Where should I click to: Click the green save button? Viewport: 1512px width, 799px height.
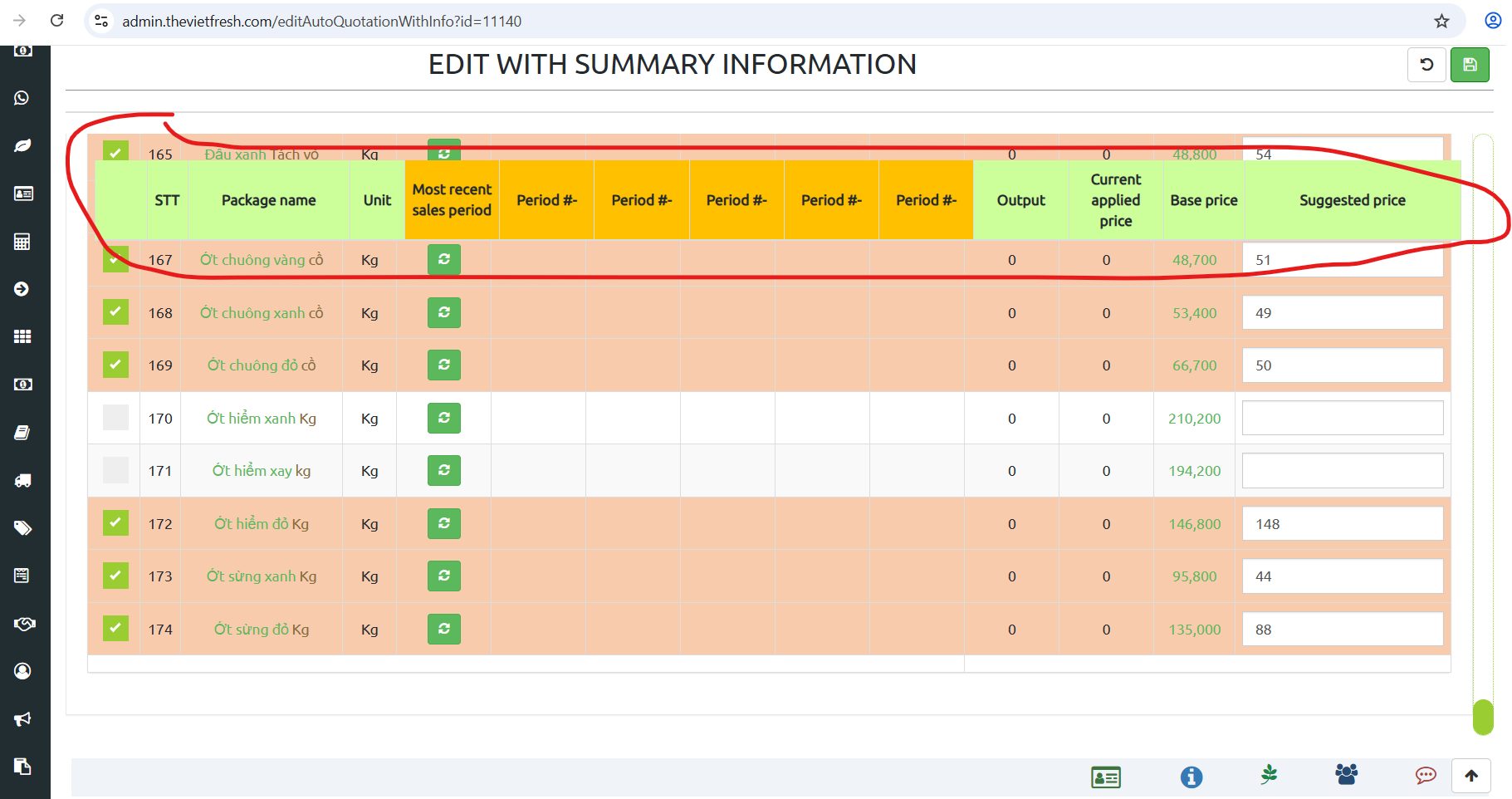tap(1469, 65)
